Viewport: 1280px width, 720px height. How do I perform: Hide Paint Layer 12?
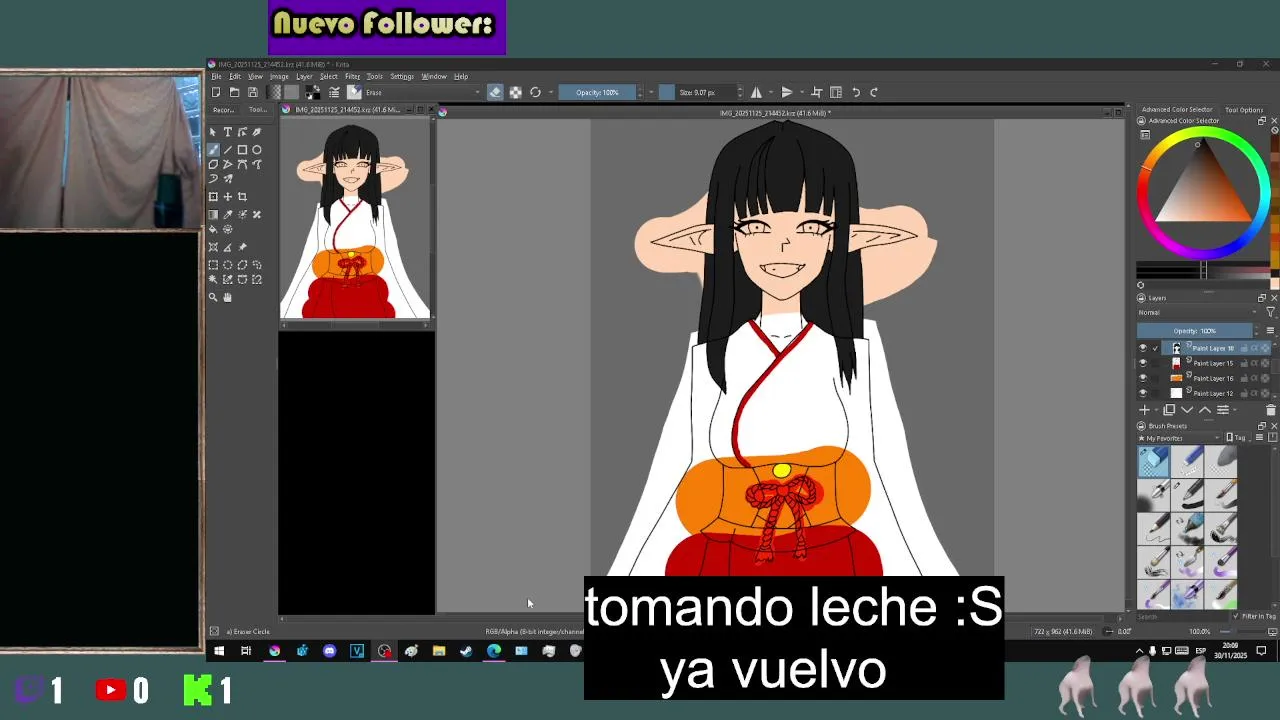tap(1143, 393)
